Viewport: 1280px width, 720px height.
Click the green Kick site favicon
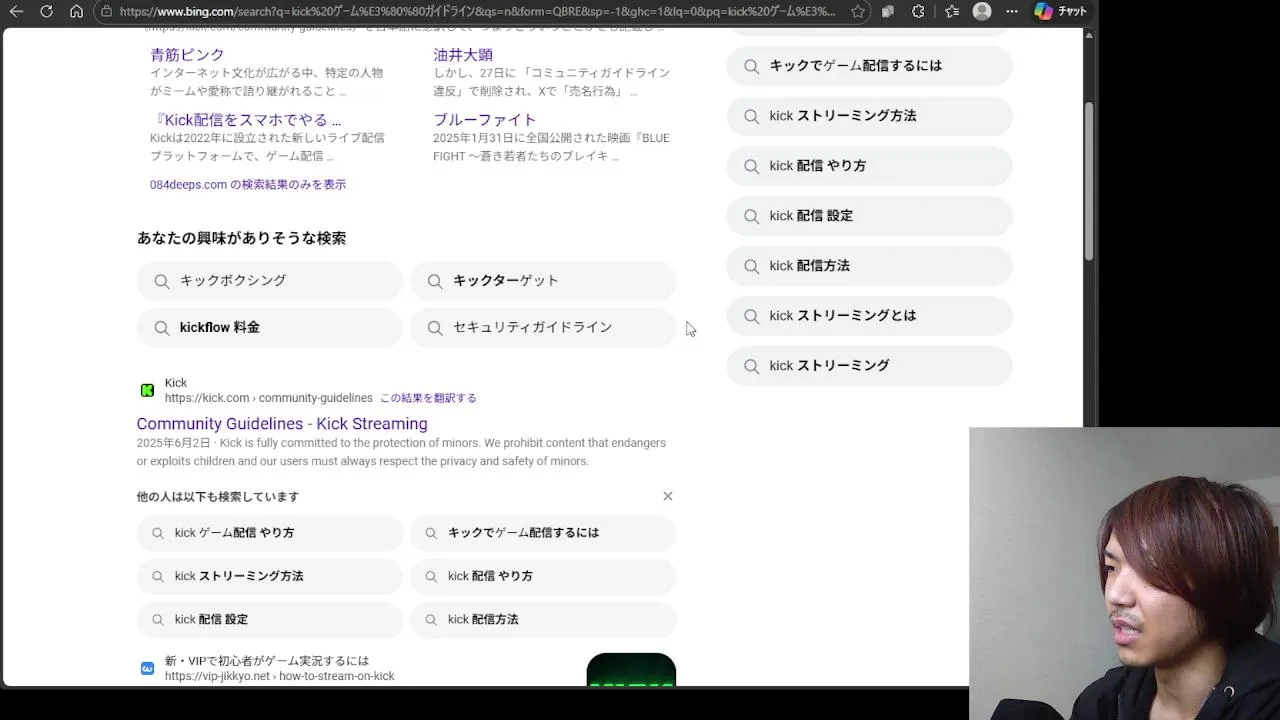(147, 390)
